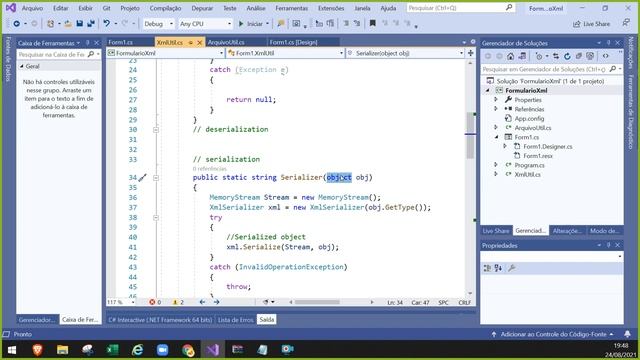Open the C# Interactive bottom tab
This screenshot has height=360, width=640.
click(x=160, y=320)
